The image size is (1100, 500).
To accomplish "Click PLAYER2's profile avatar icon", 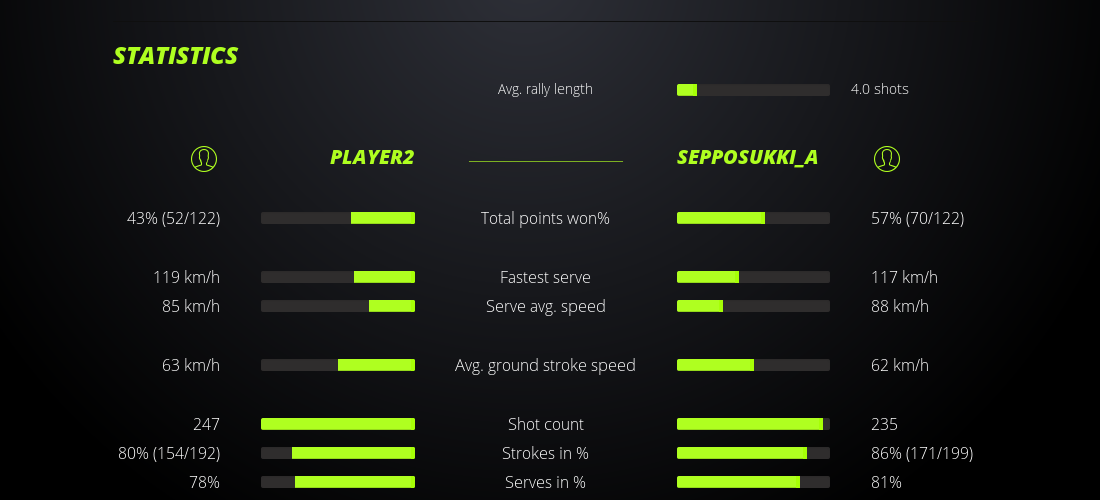I will 203,158.
